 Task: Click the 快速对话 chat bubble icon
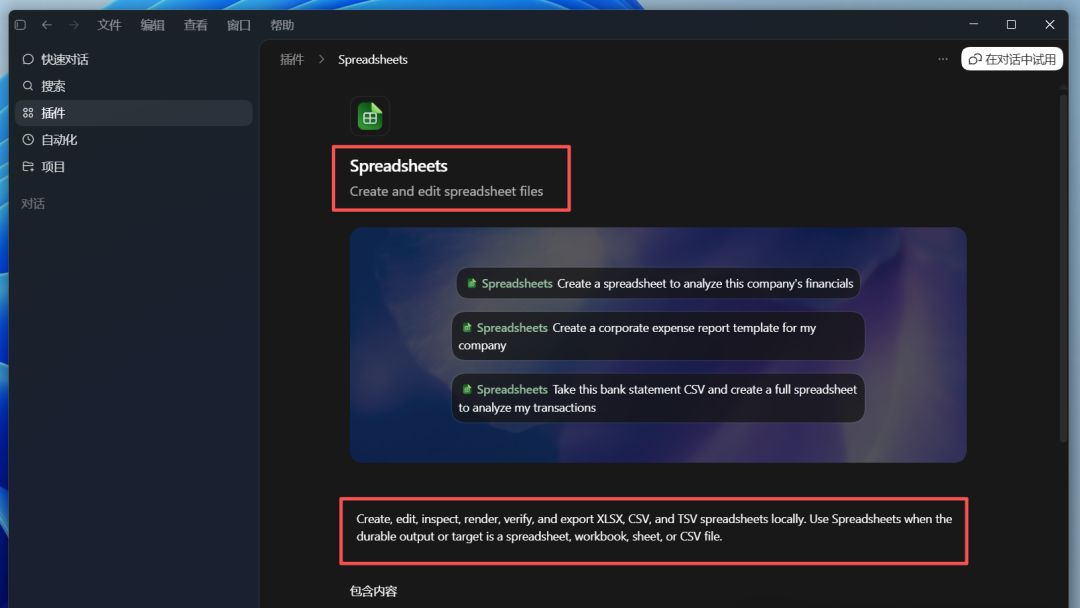[x=28, y=59]
